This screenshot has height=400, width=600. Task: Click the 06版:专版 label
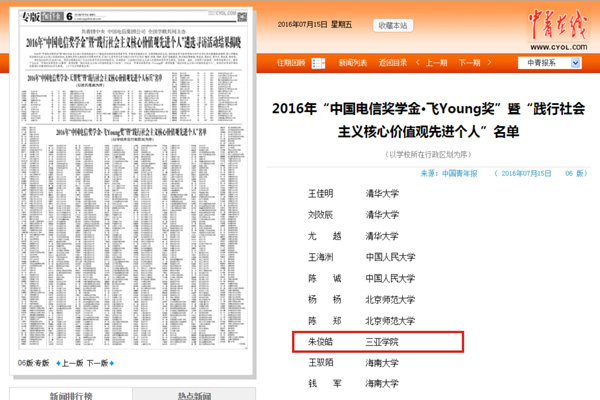33,363
